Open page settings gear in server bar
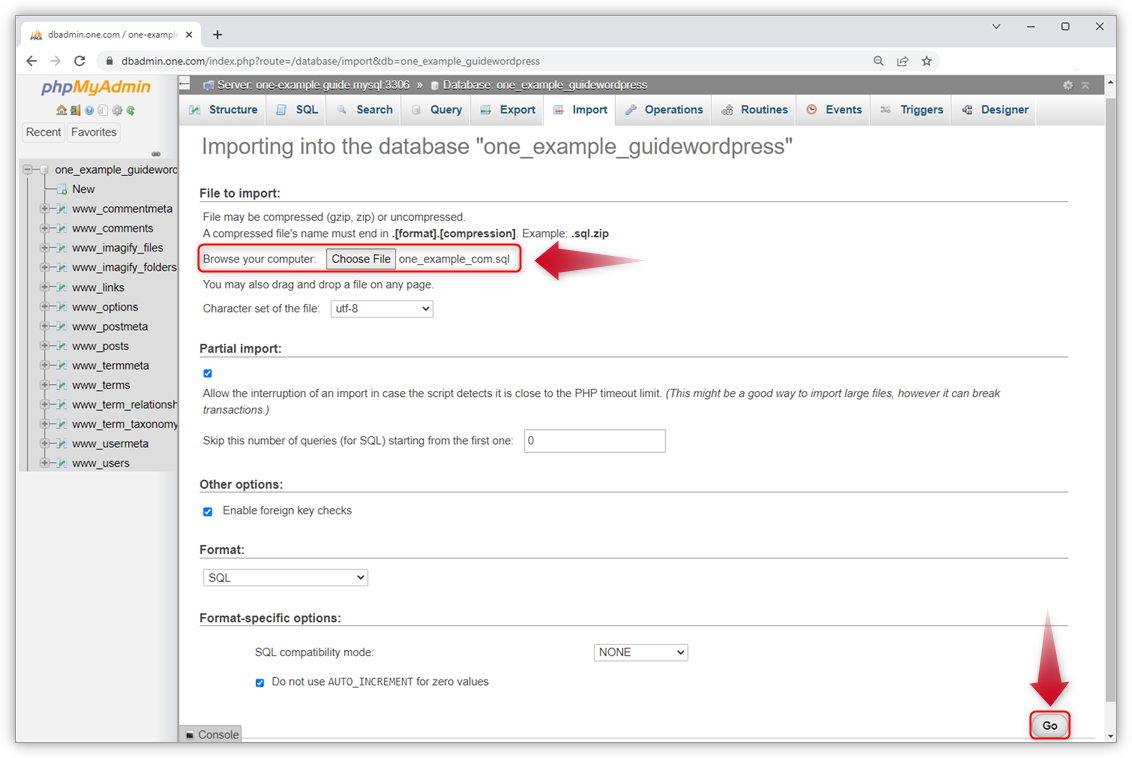 tap(1068, 85)
